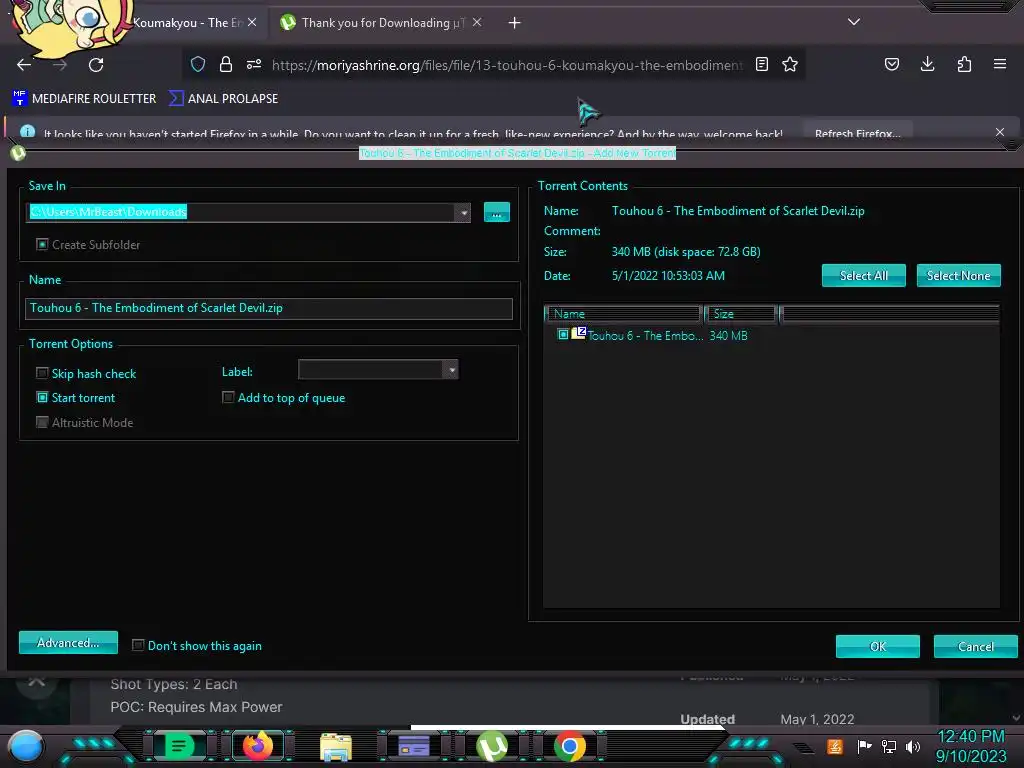Sort torrent contents by Name column
1024x768 pixels.
click(624, 314)
